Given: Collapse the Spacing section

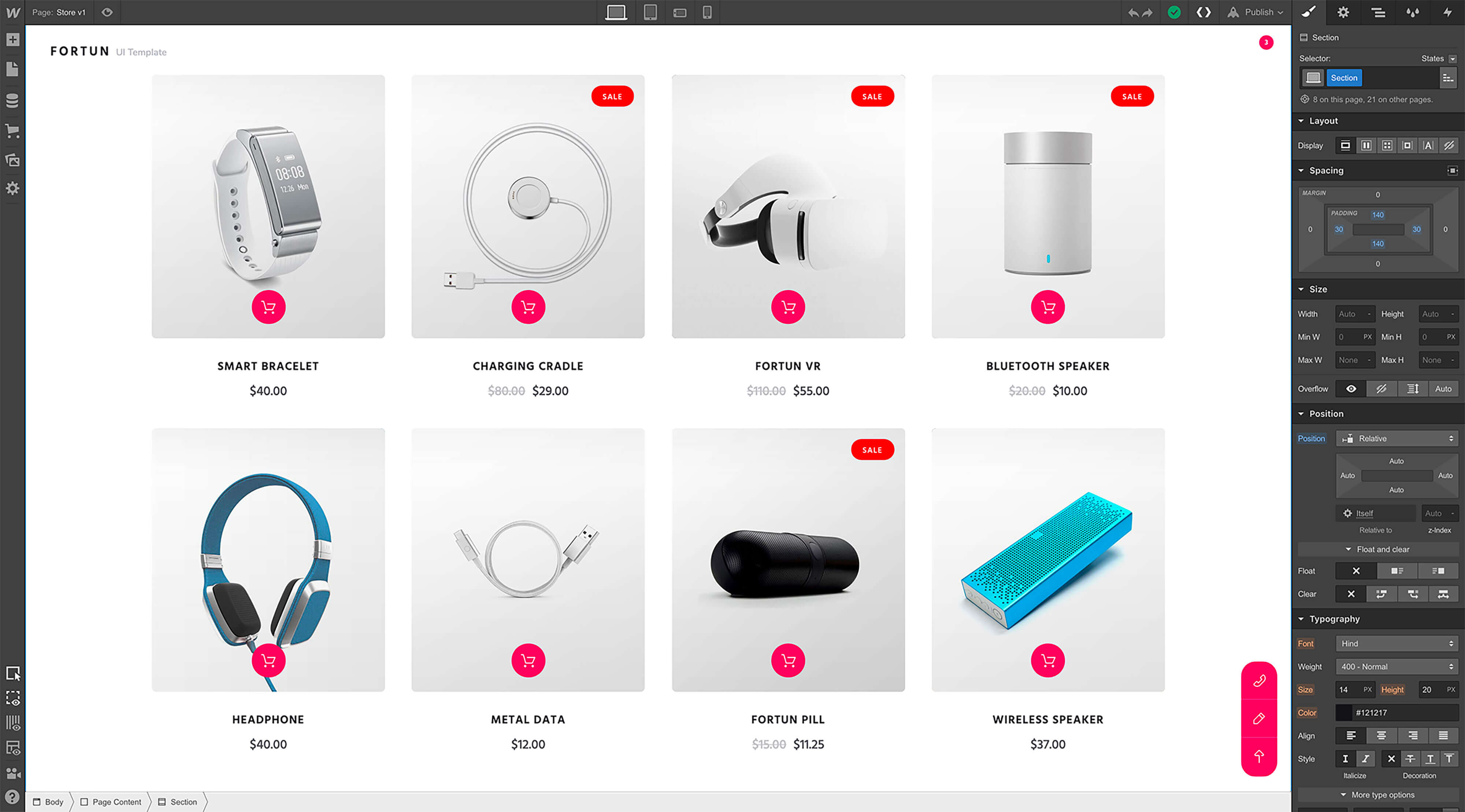Looking at the screenshot, I should click(x=1326, y=171).
